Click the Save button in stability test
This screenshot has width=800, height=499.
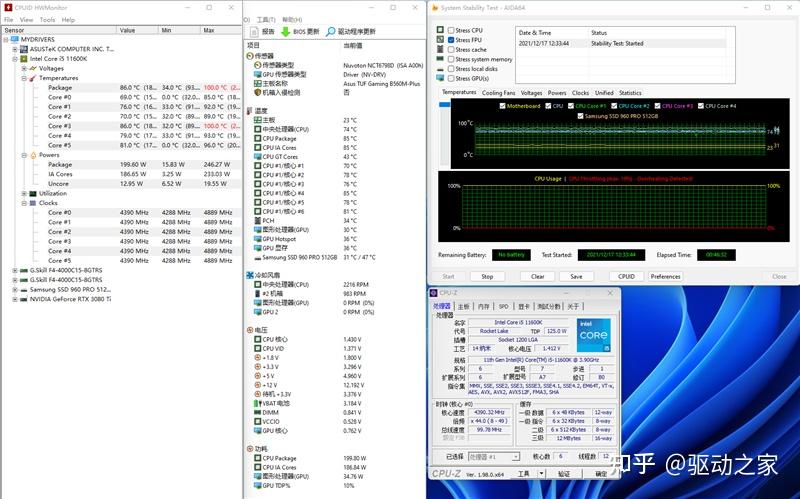coord(576,277)
